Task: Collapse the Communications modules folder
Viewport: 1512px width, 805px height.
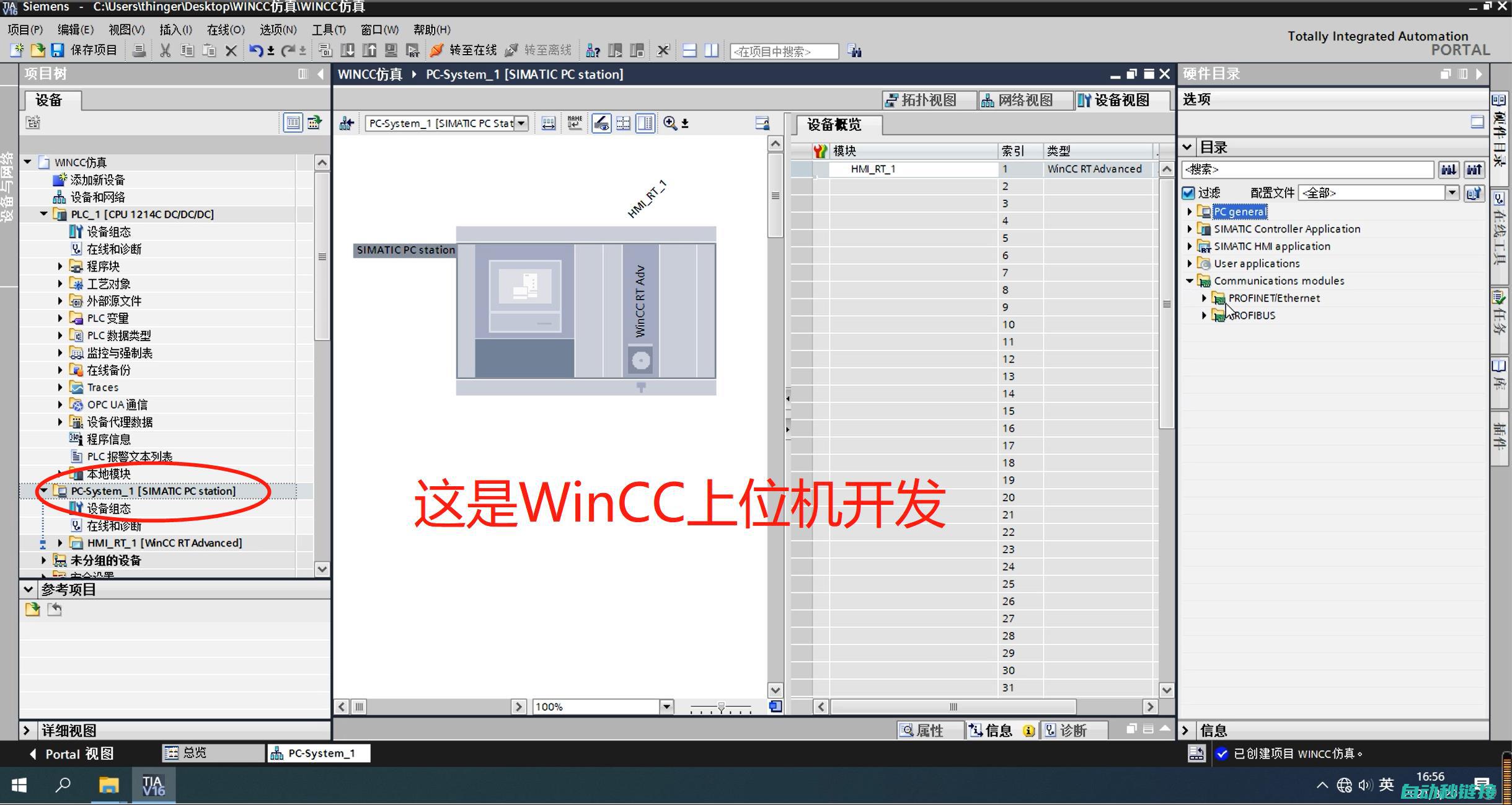Action: tap(1189, 281)
